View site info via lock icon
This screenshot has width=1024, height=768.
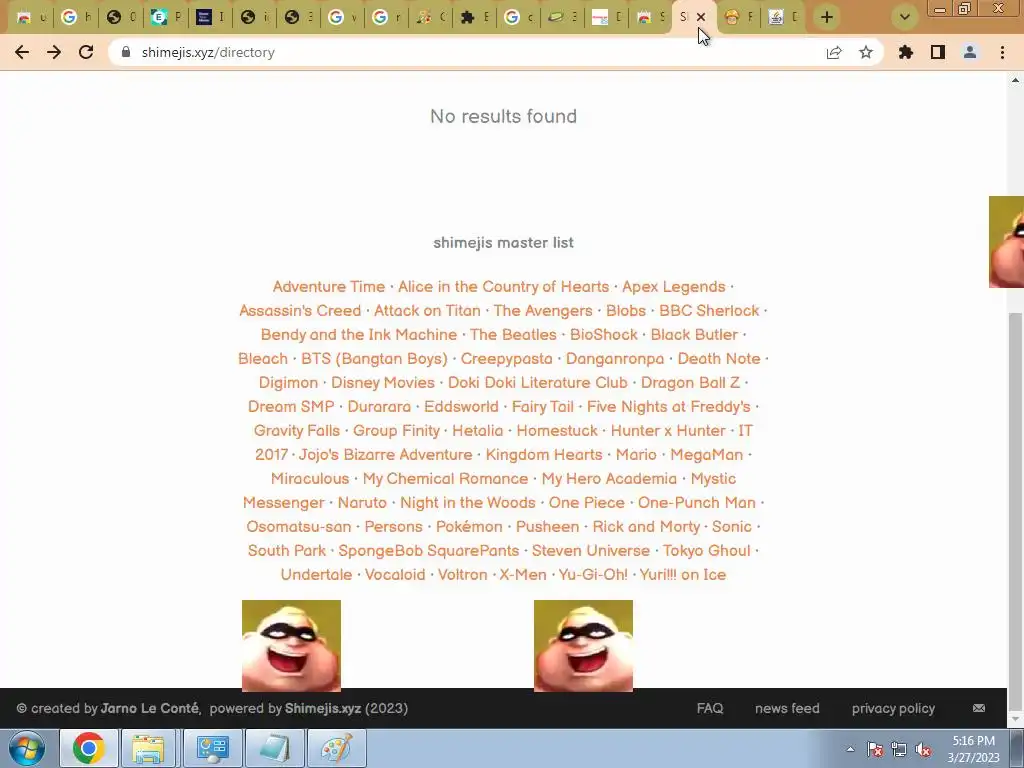click(126, 52)
